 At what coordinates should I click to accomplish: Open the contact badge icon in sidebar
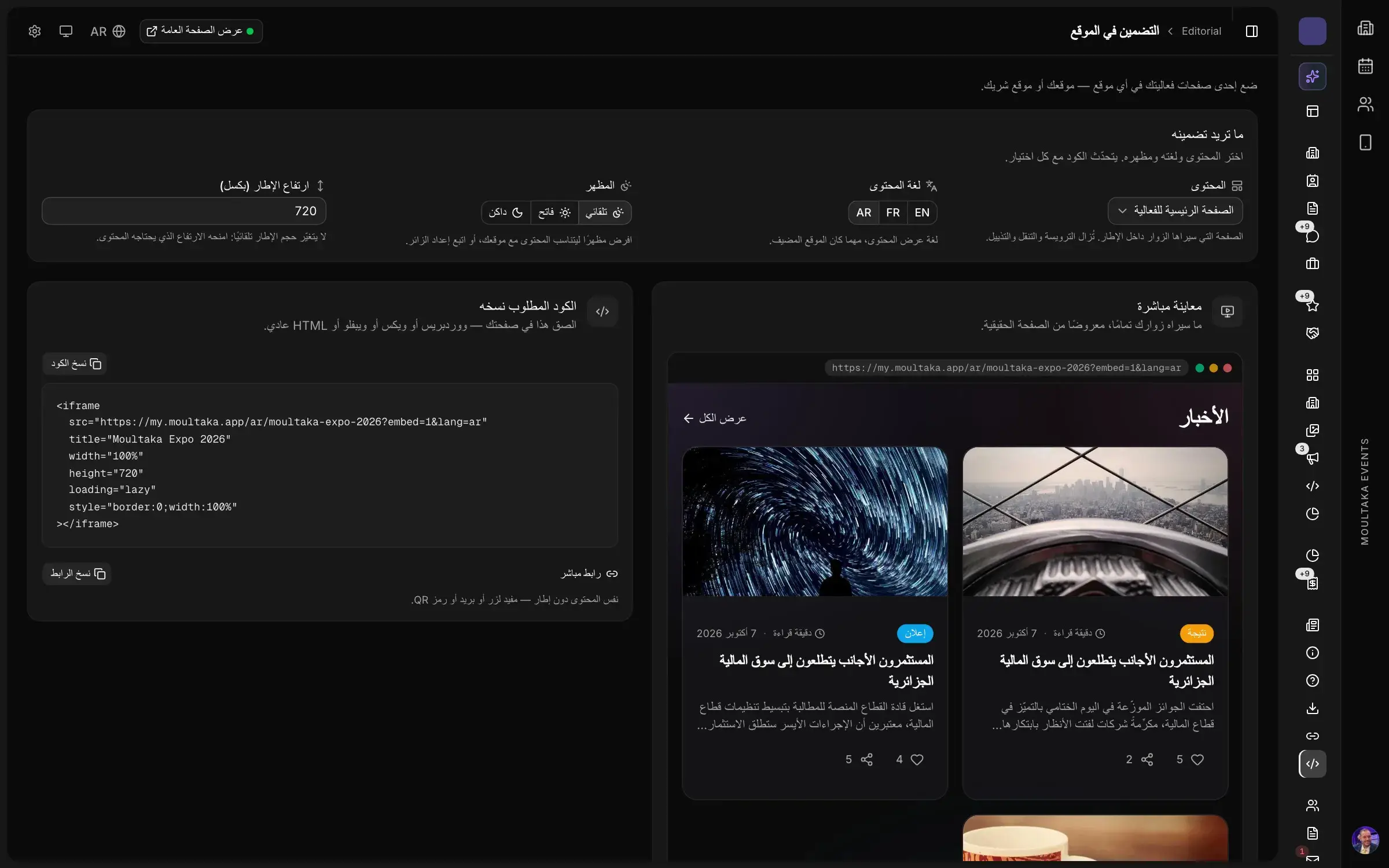pos(1312,181)
